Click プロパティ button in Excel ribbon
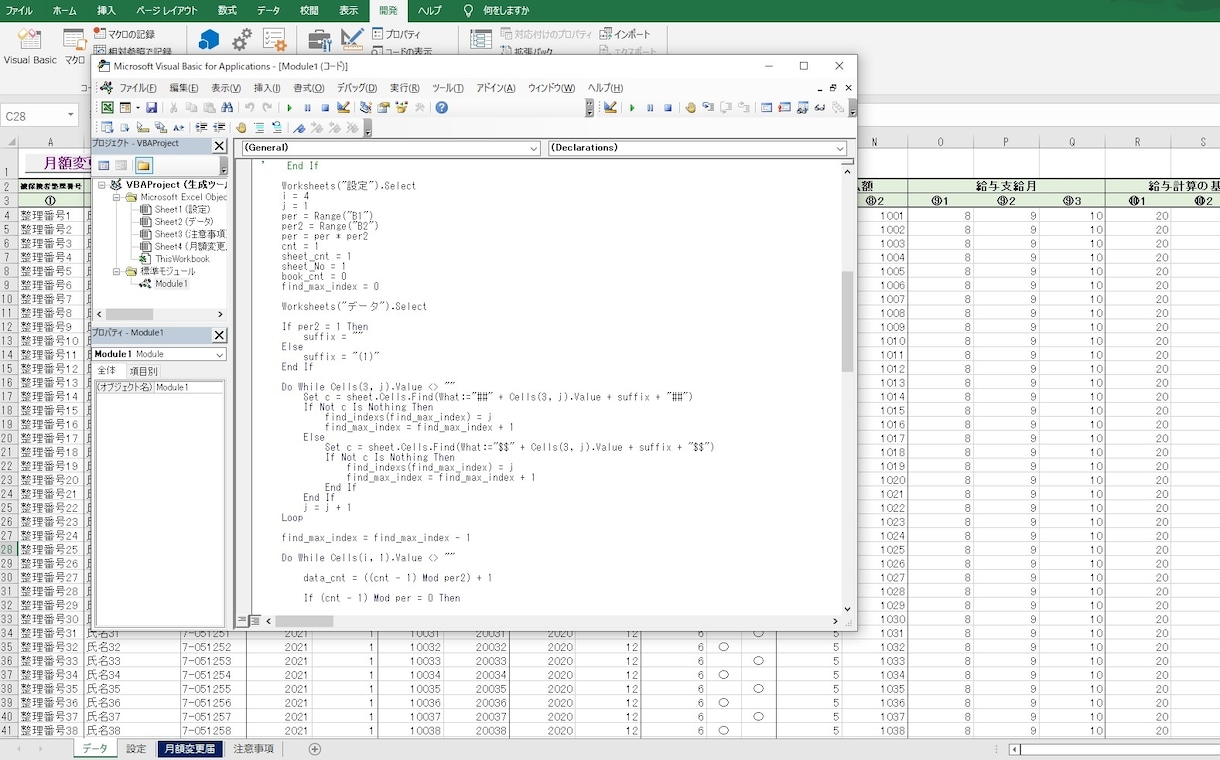 coord(396,34)
